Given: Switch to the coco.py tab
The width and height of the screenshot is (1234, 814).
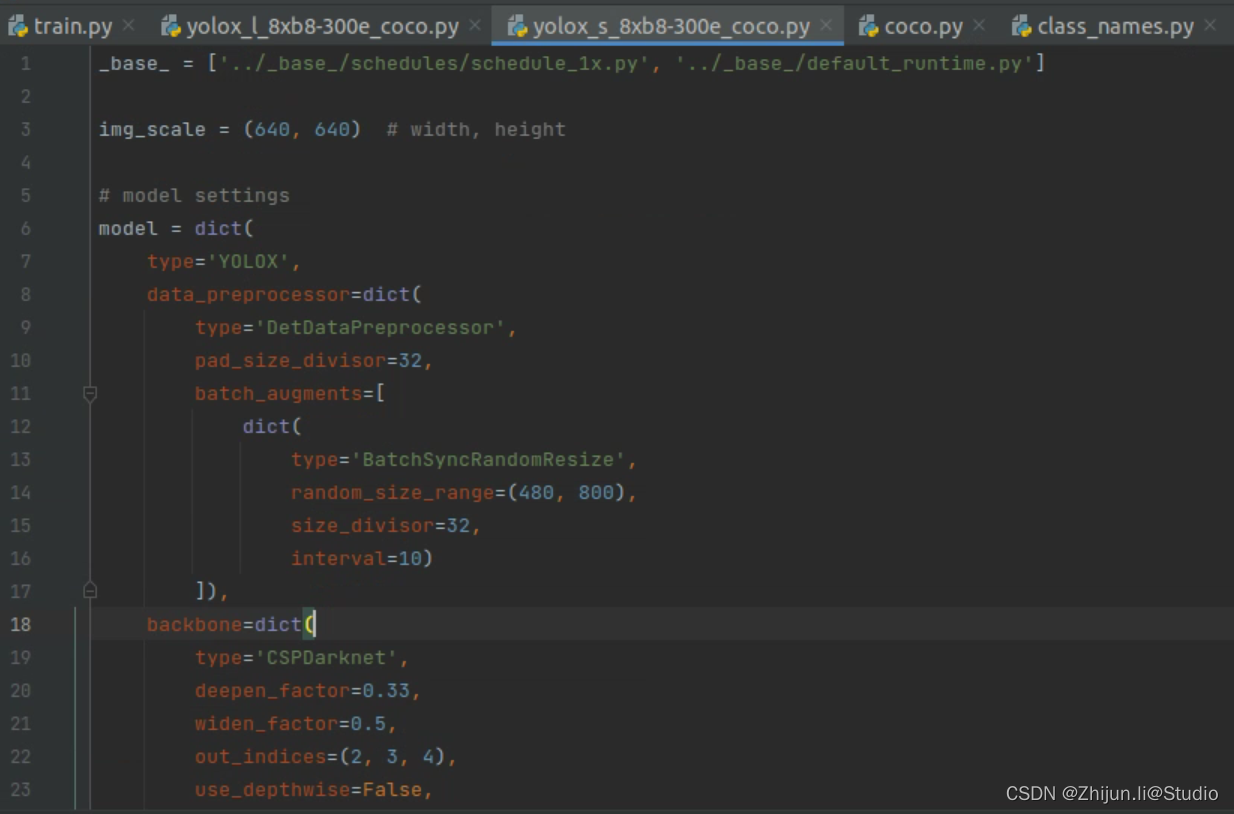Looking at the screenshot, I should tap(922, 25).
